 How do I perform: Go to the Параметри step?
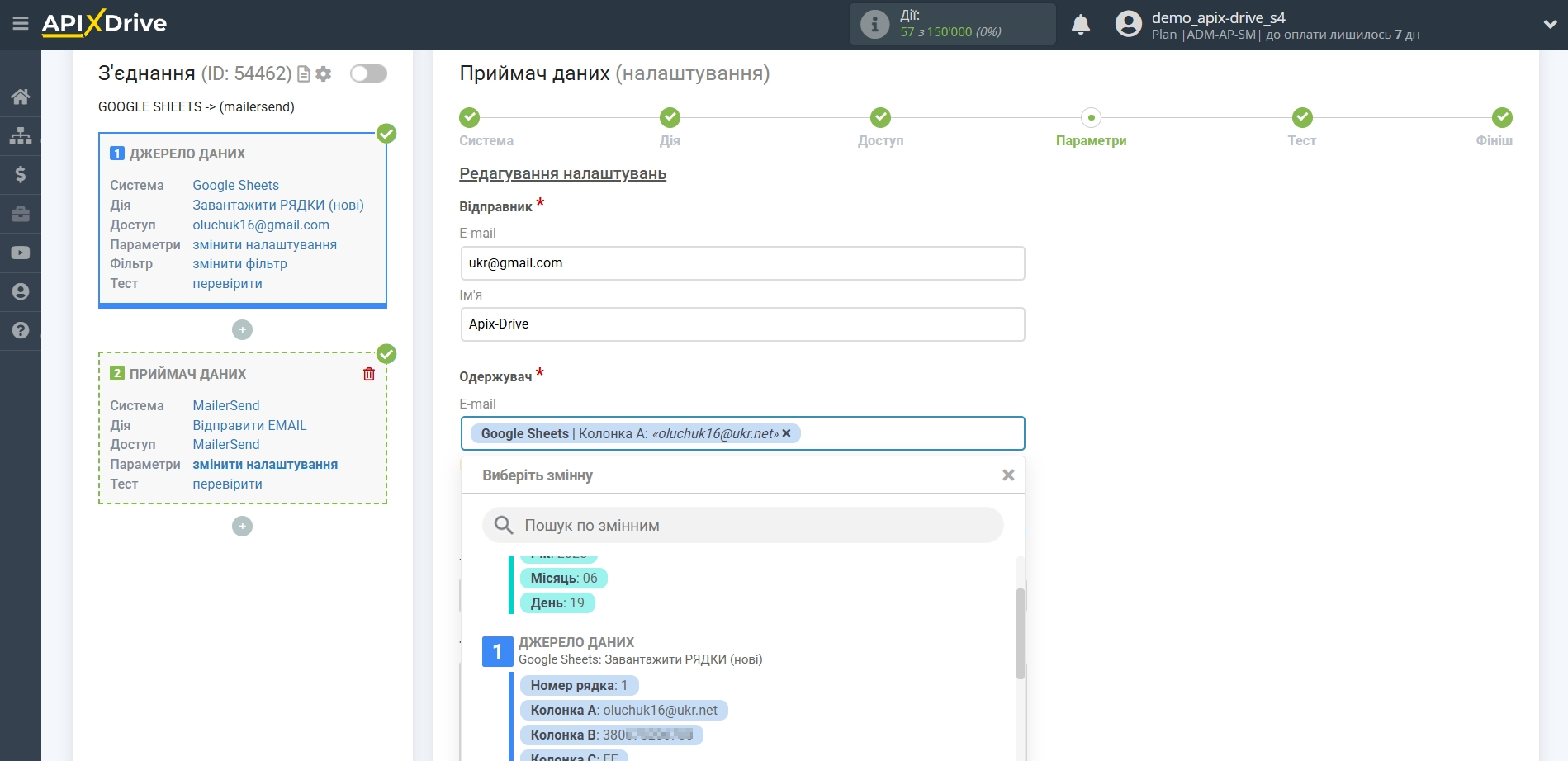click(x=1091, y=117)
